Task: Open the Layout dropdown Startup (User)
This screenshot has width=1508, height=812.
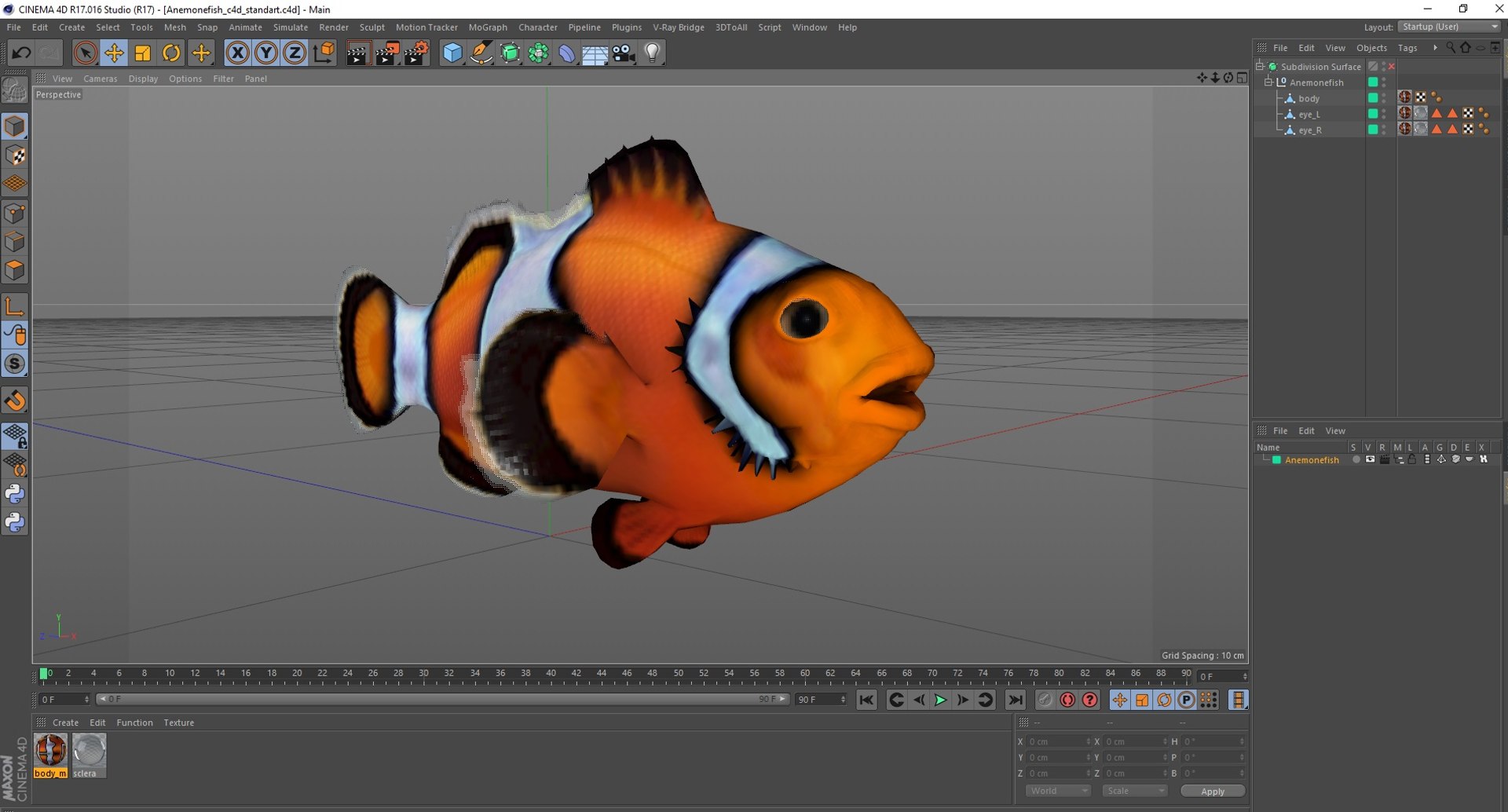Action: 1449,27
